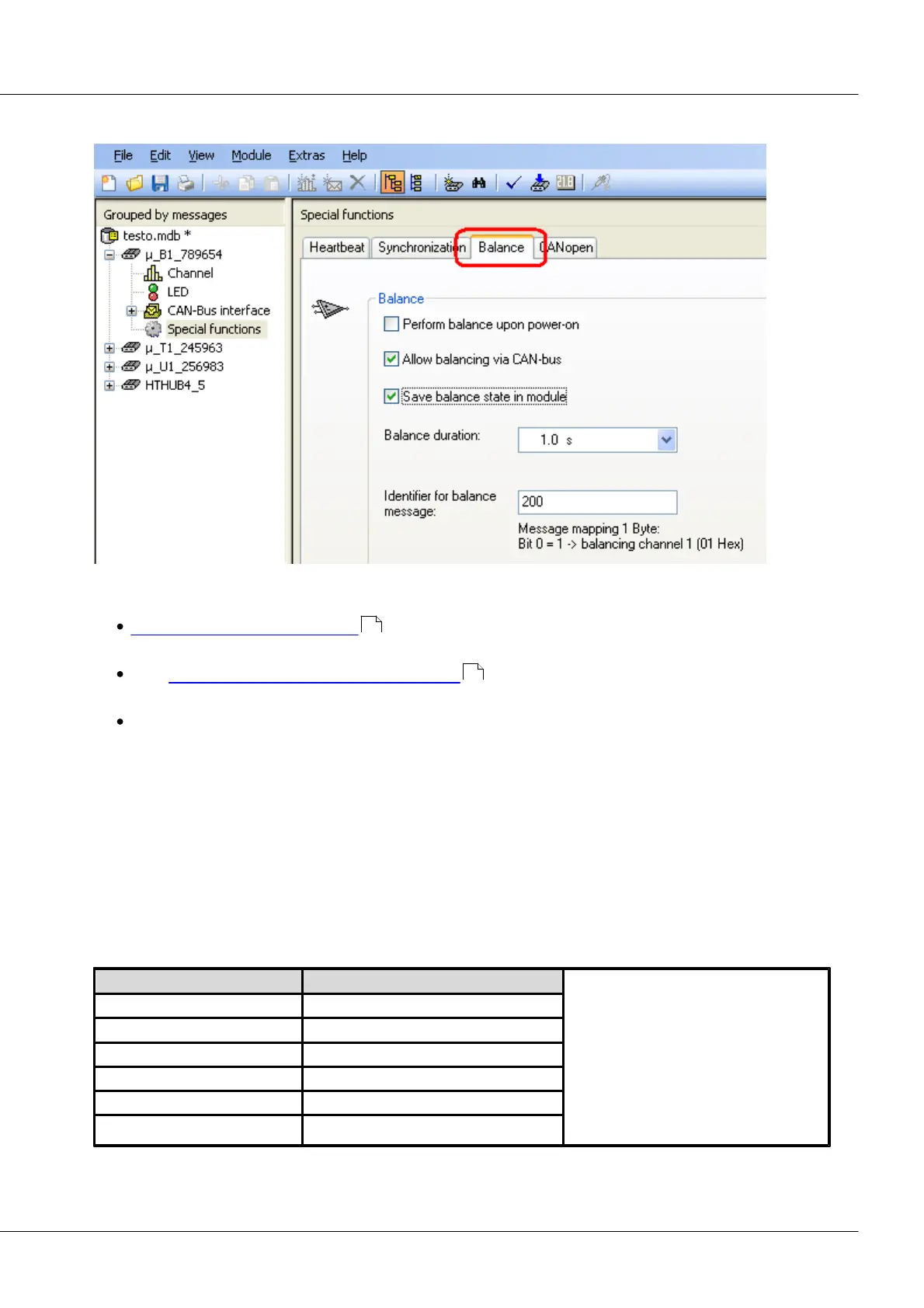Open the Edit menu
This screenshot has width=924, height=1308.
(160, 155)
